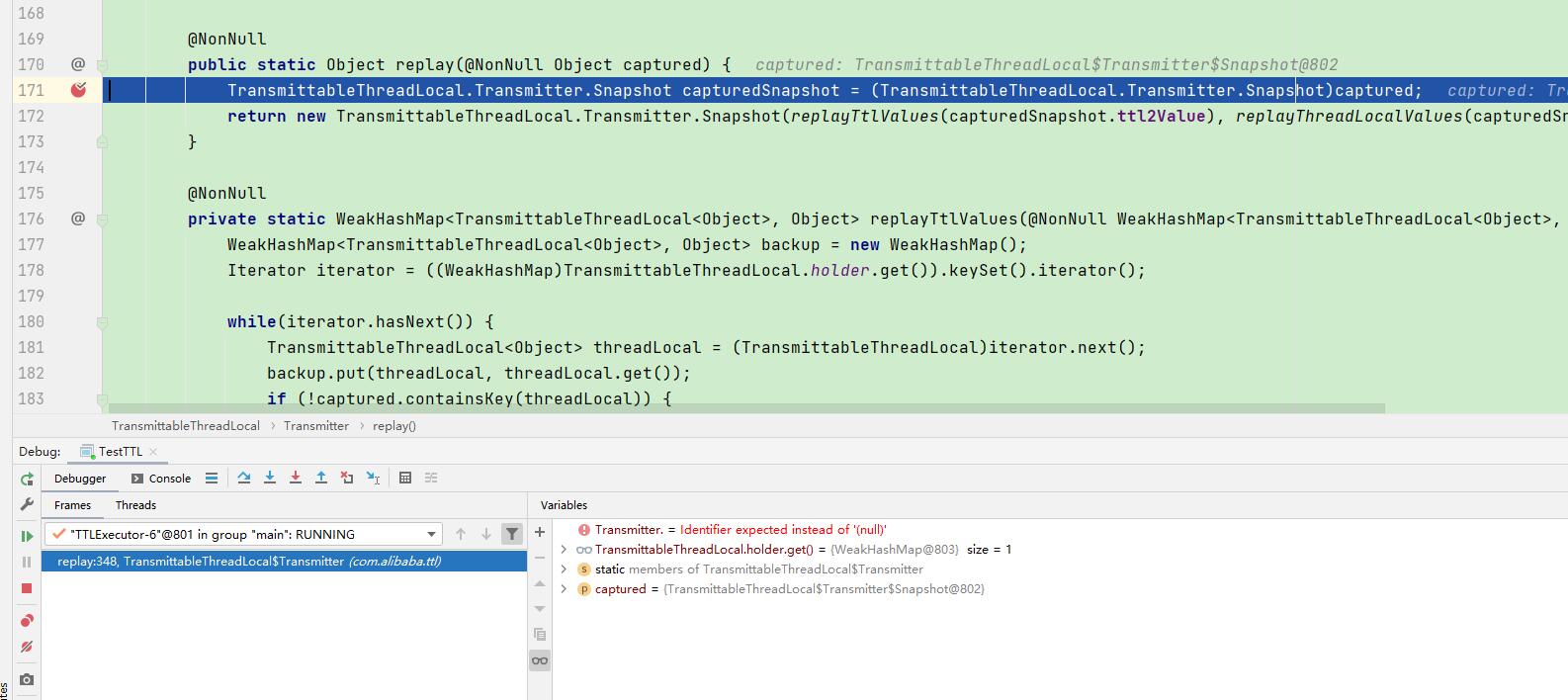Resume program with green play icon
The width and height of the screenshot is (1568, 700).
coord(27,536)
